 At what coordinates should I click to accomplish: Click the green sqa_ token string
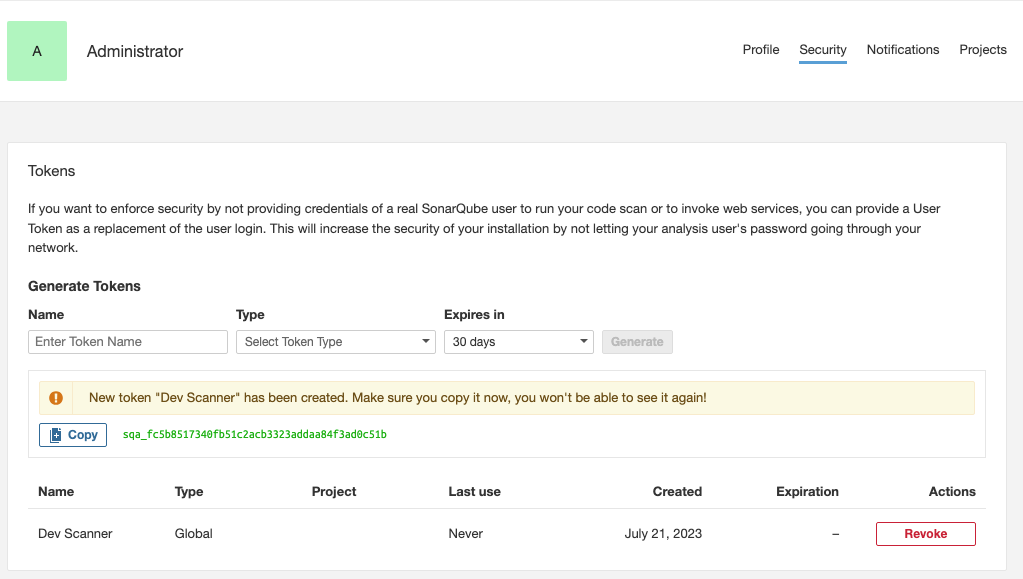tap(254, 435)
